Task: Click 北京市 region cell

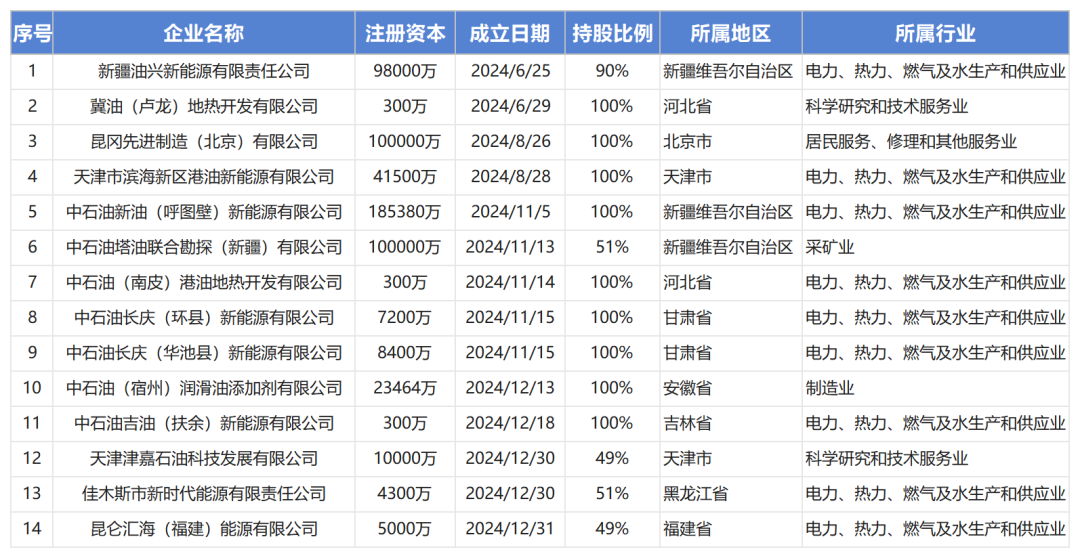Action: click(x=731, y=142)
